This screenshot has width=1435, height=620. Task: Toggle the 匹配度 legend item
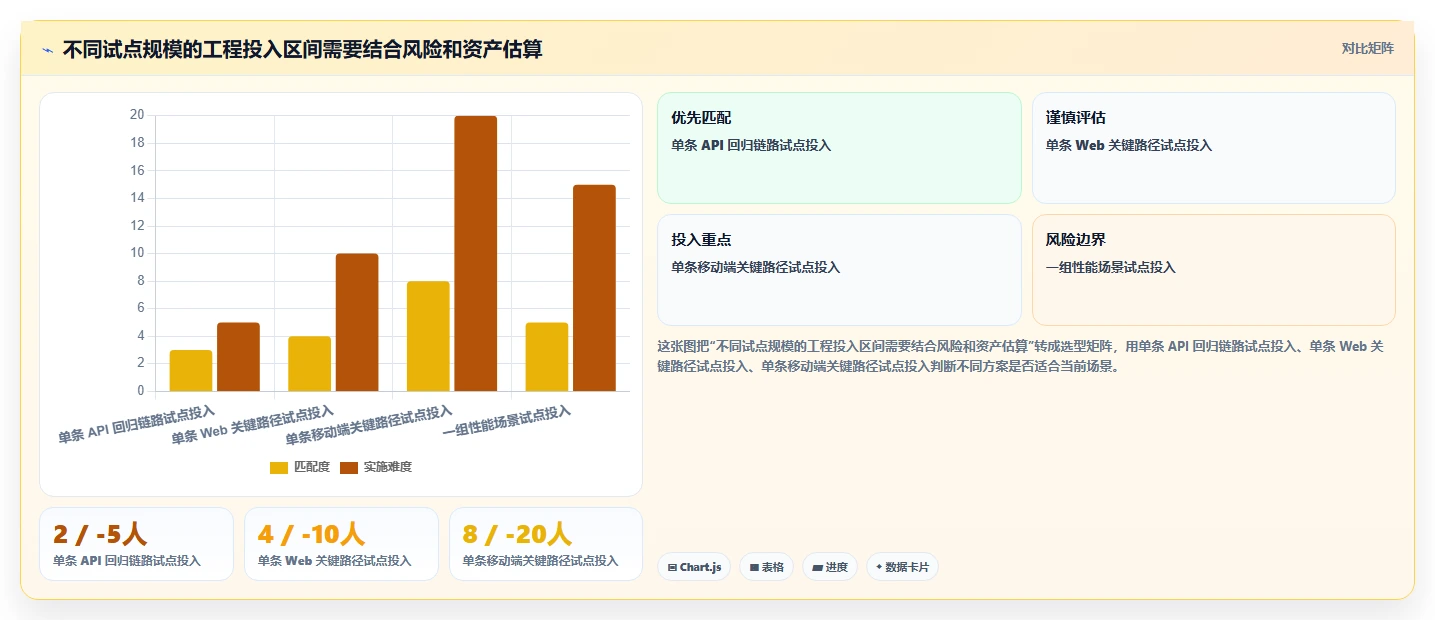tap(300, 467)
